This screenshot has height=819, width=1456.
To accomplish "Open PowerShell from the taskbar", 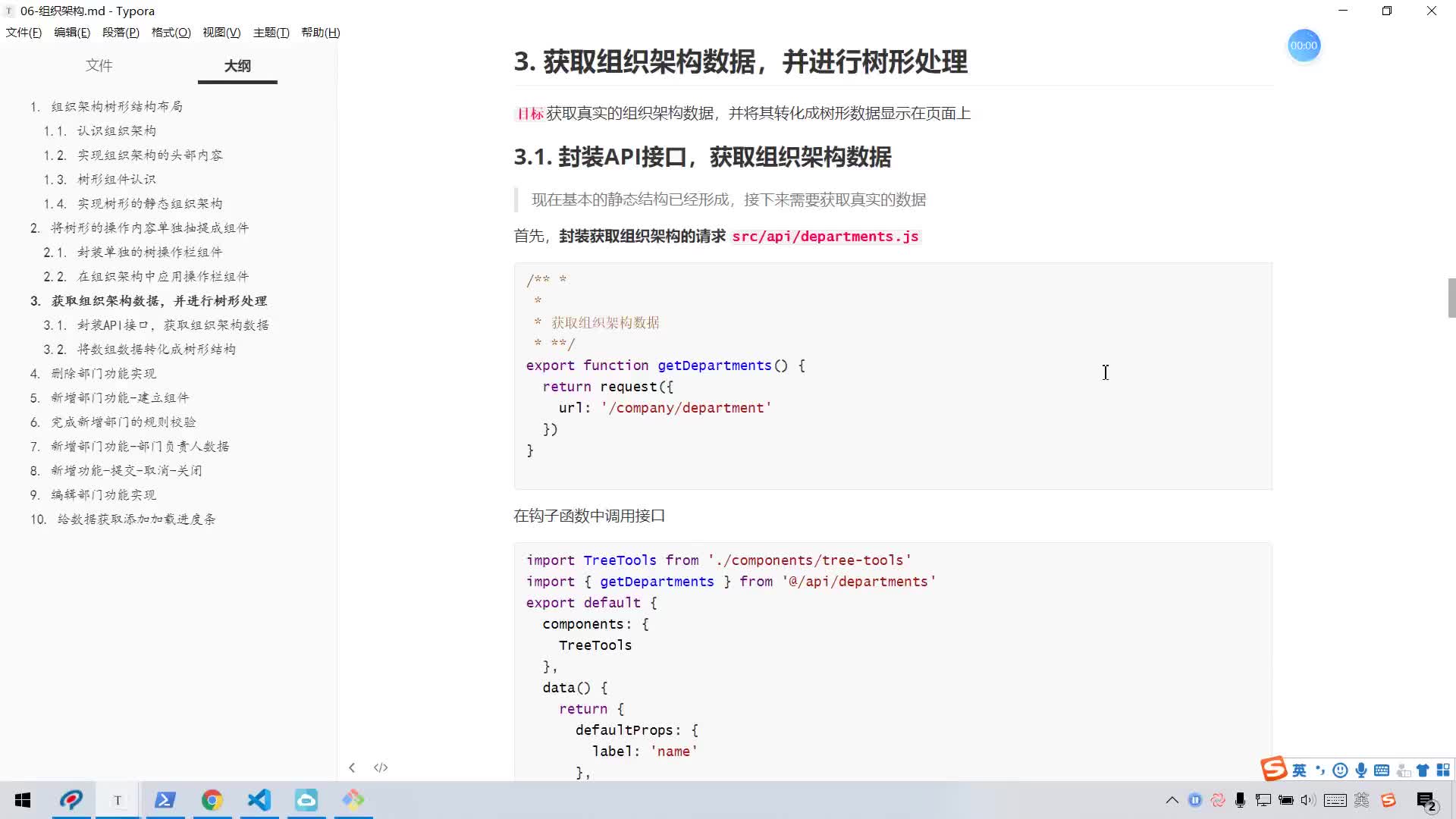I will pos(165,800).
